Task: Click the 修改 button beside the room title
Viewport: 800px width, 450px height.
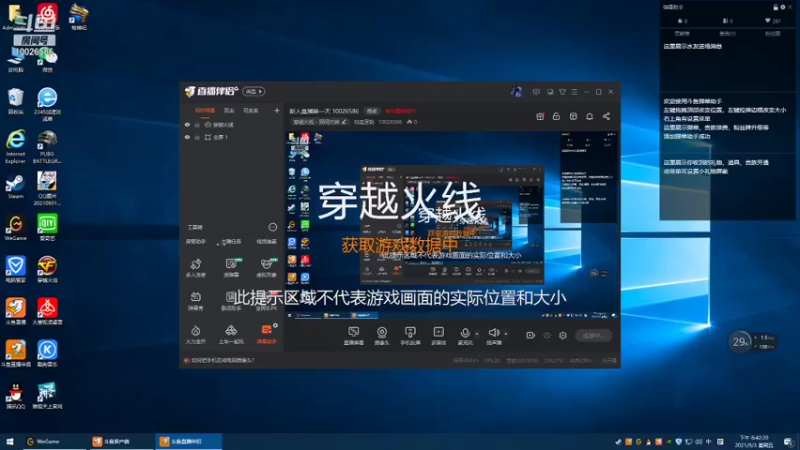Action: click(x=372, y=111)
